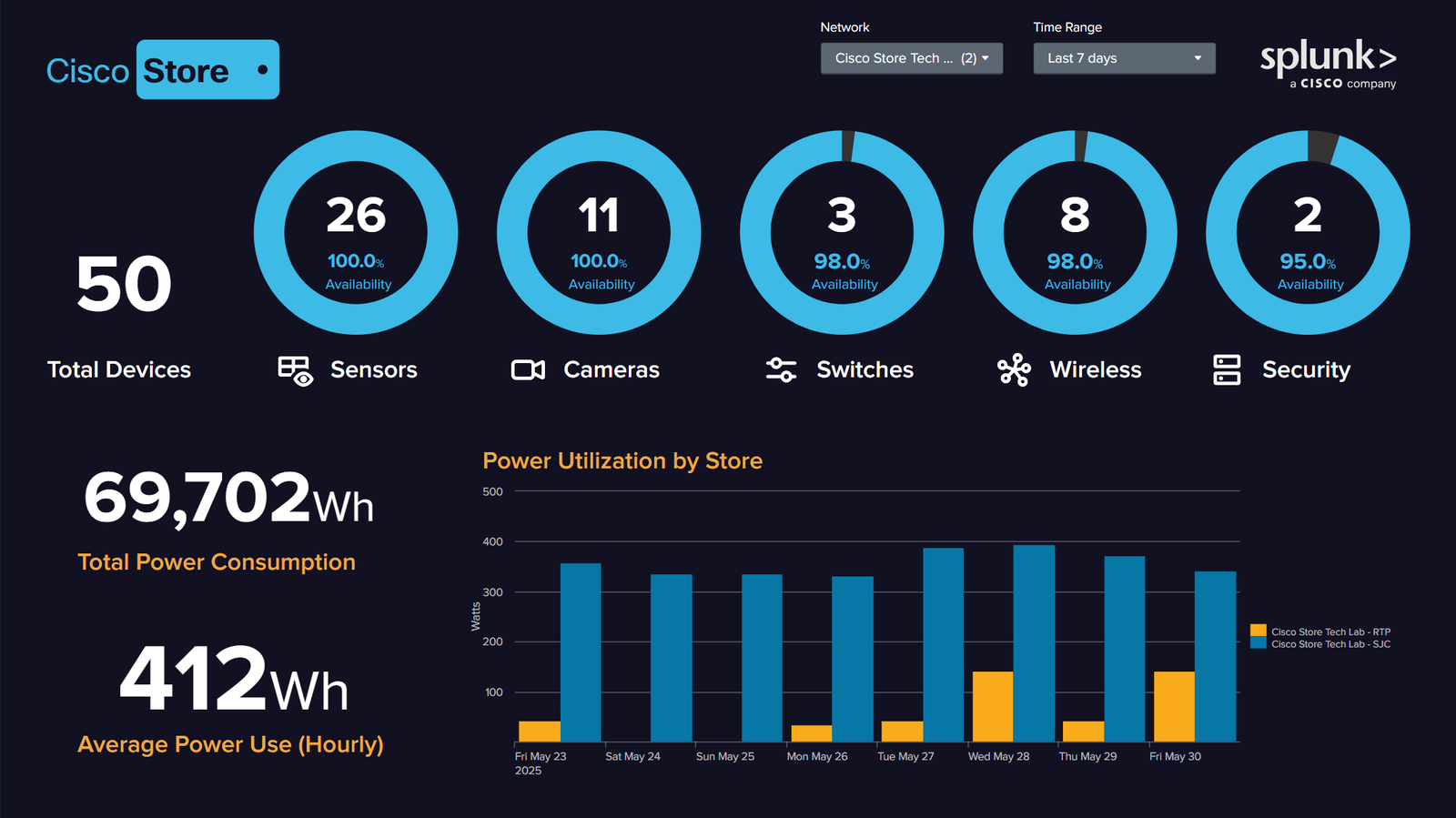The image size is (1456, 818).
Task: Click the Total Devices label
Action: pyautogui.click(x=119, y=369)
